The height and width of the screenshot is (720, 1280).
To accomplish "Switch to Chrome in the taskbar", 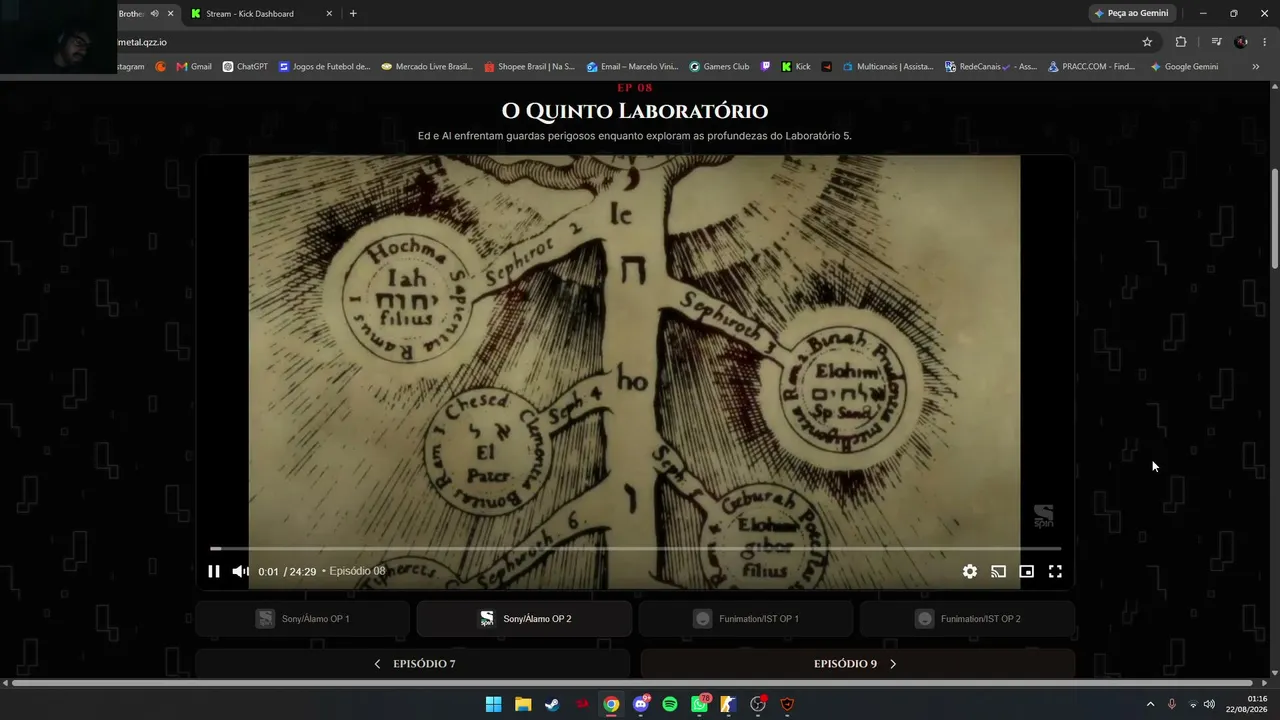I will click(611, 704).
